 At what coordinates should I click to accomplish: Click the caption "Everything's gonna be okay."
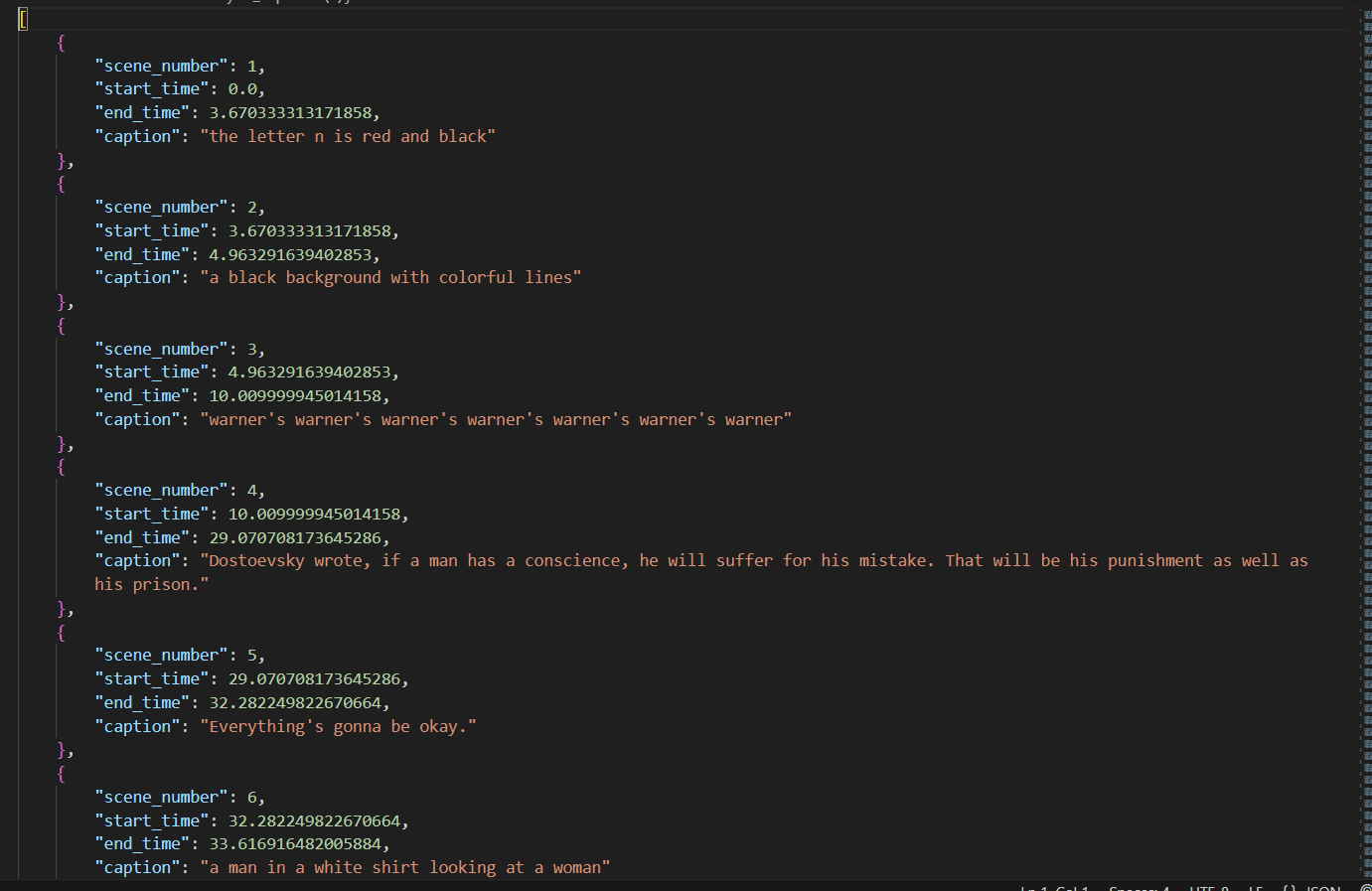click(x=338, y=726)
